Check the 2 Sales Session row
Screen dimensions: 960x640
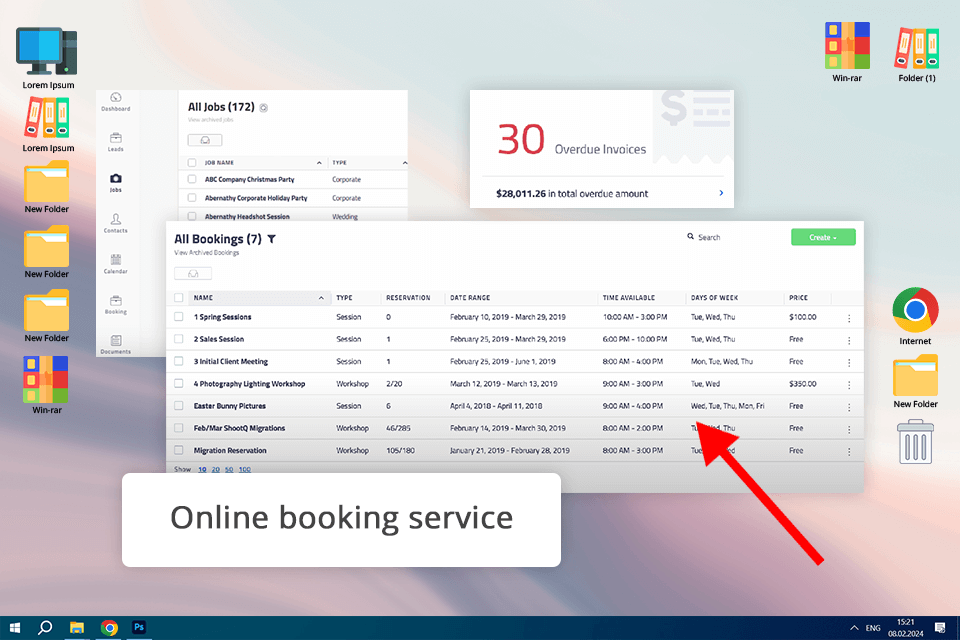(x=179, y=339)
